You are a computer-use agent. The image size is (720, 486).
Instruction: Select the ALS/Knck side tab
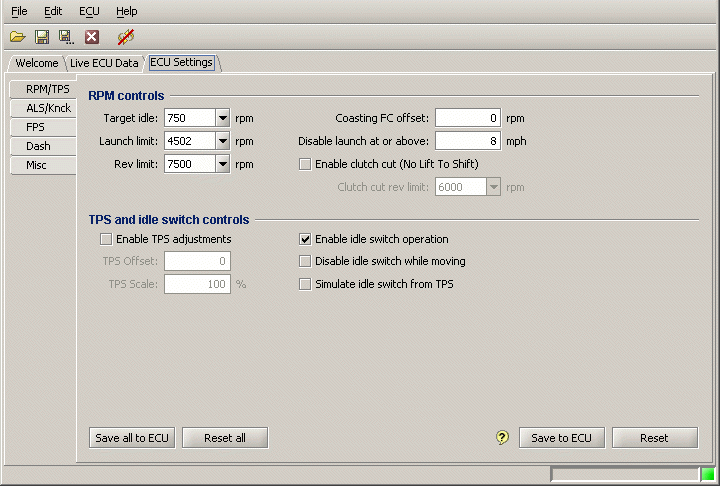49,107
